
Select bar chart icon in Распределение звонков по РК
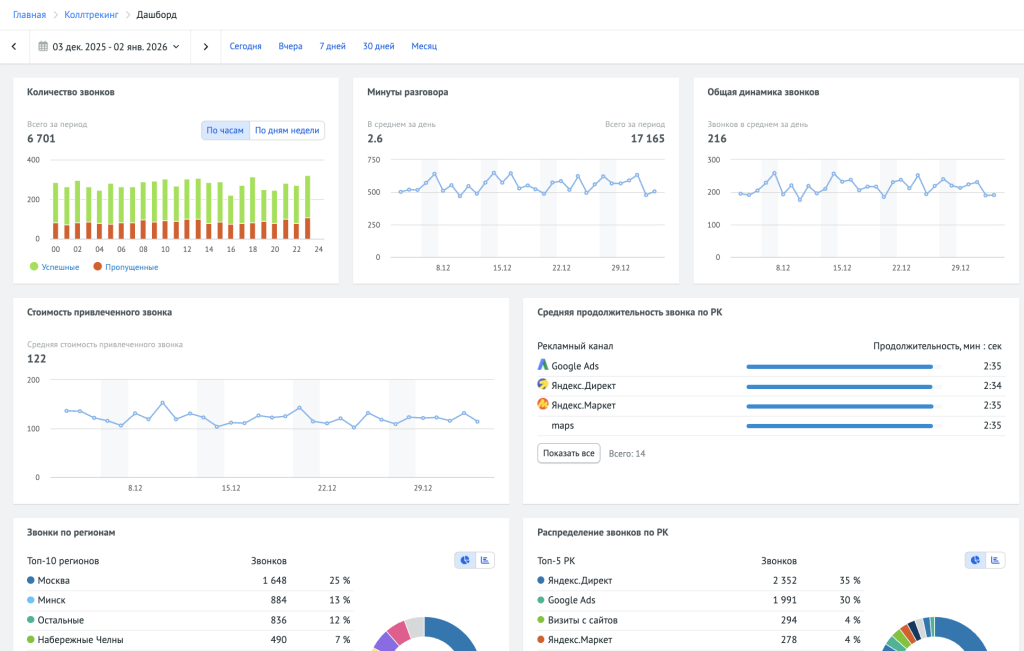click(x=995, y=560)
